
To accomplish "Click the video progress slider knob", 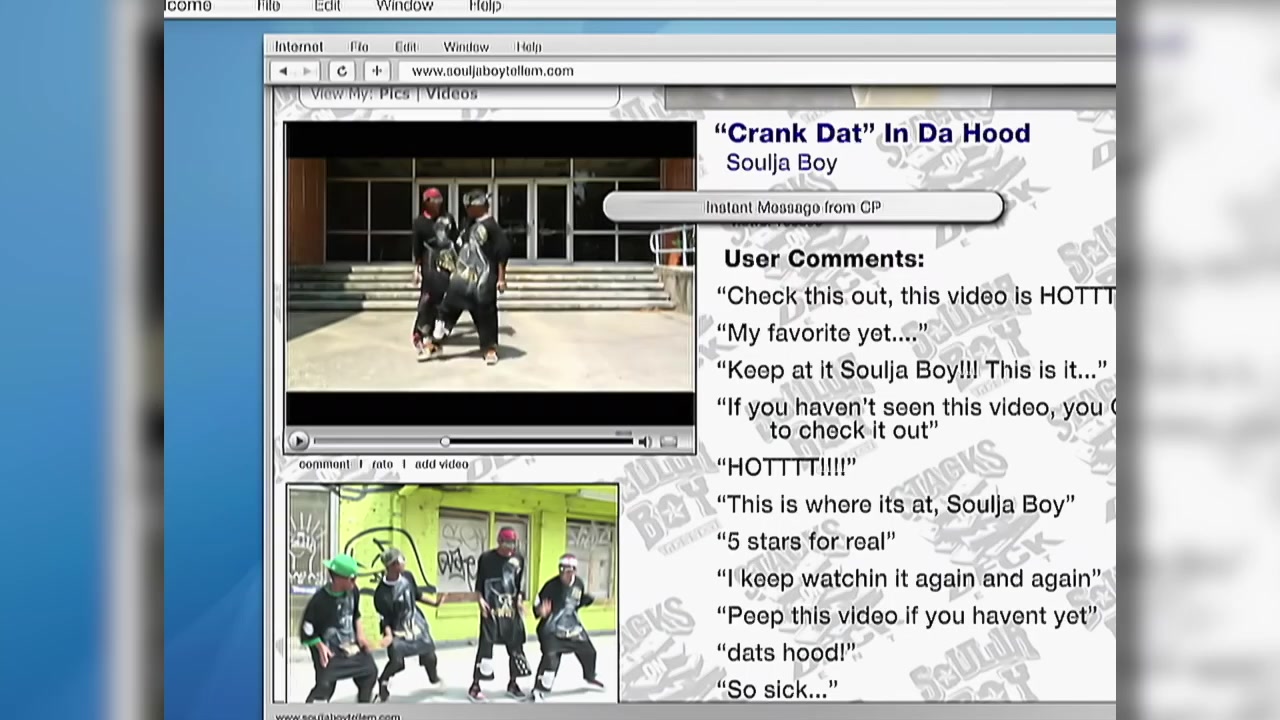I will (x=445, y=441).
